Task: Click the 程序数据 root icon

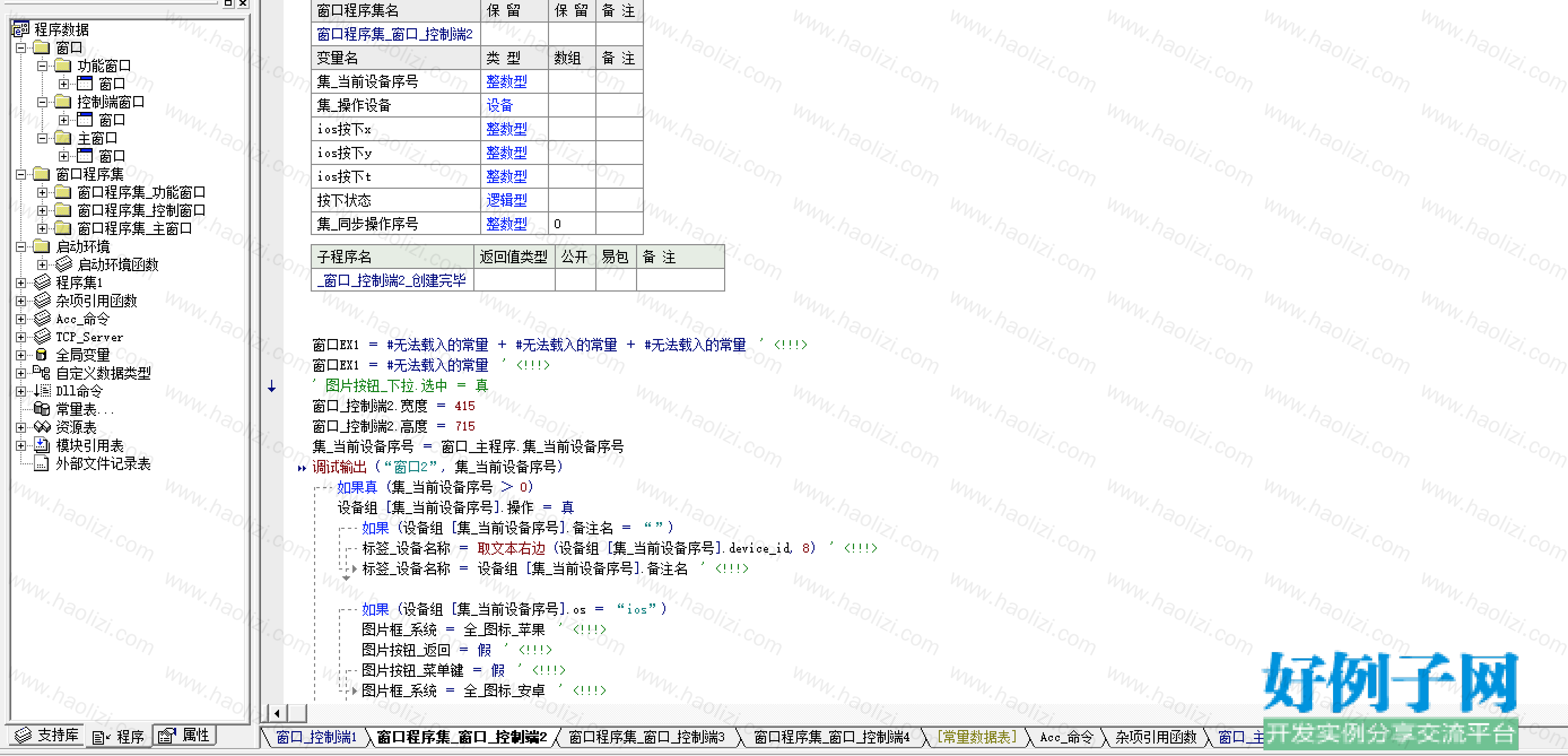Action: pos(21,29)
